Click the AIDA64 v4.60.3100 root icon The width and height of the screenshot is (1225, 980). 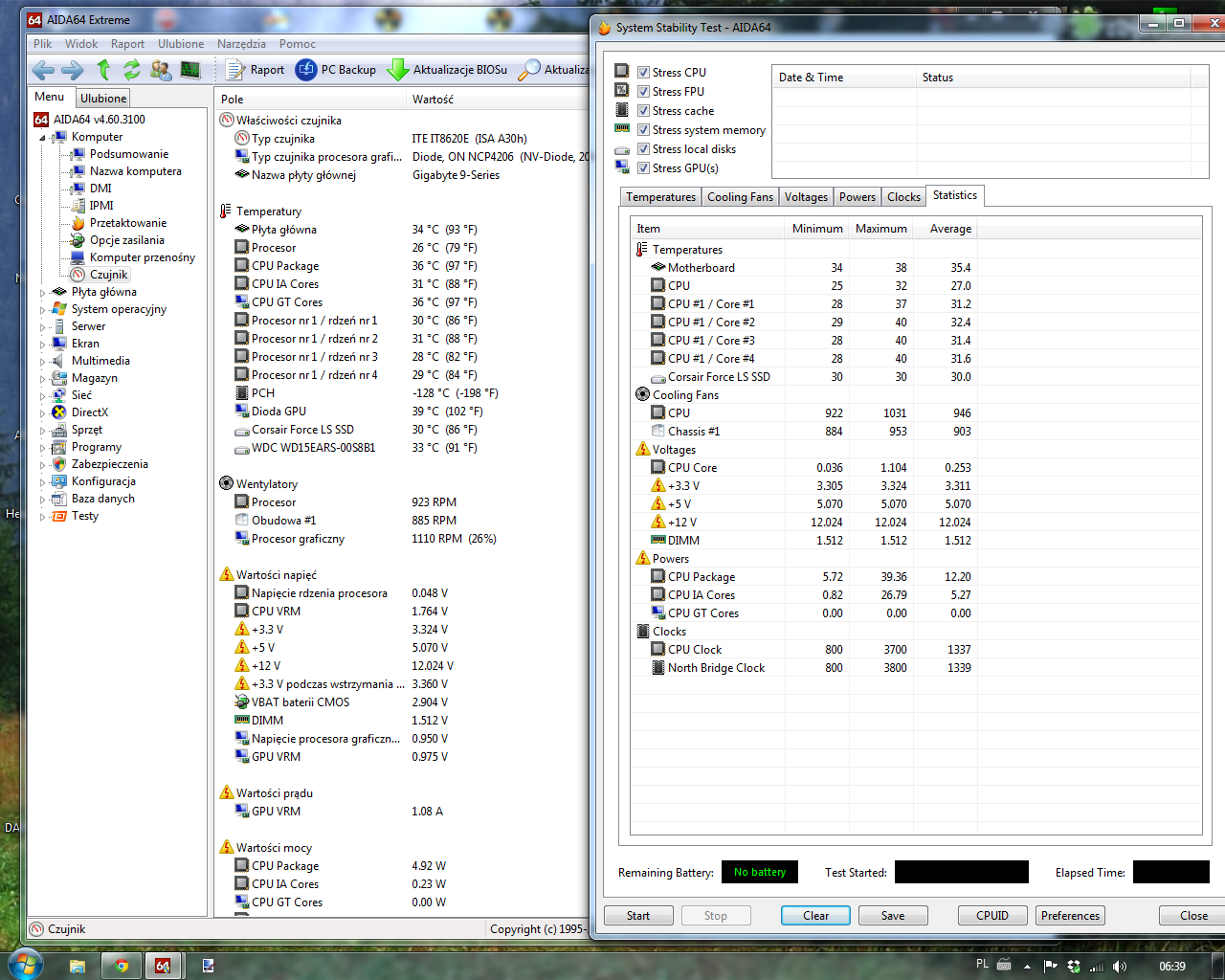pyautogui.click(x=41, y=120)
